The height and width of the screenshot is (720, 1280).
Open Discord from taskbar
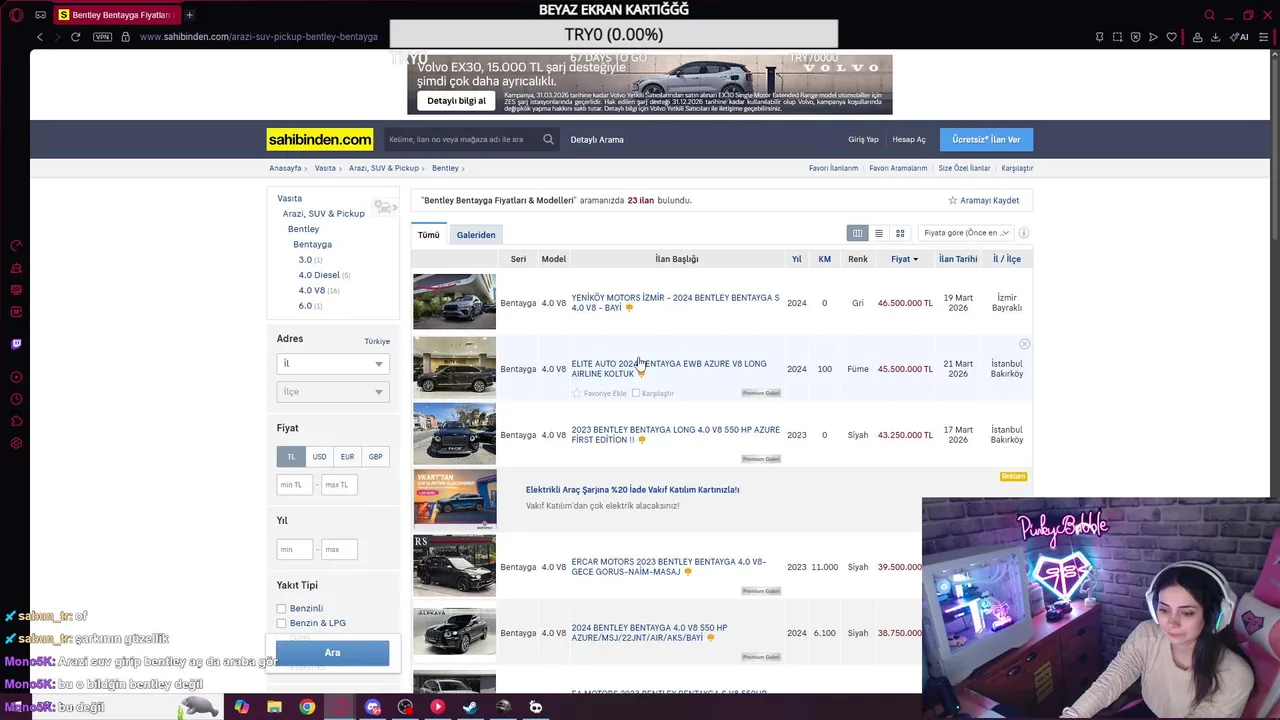point(373,707)
